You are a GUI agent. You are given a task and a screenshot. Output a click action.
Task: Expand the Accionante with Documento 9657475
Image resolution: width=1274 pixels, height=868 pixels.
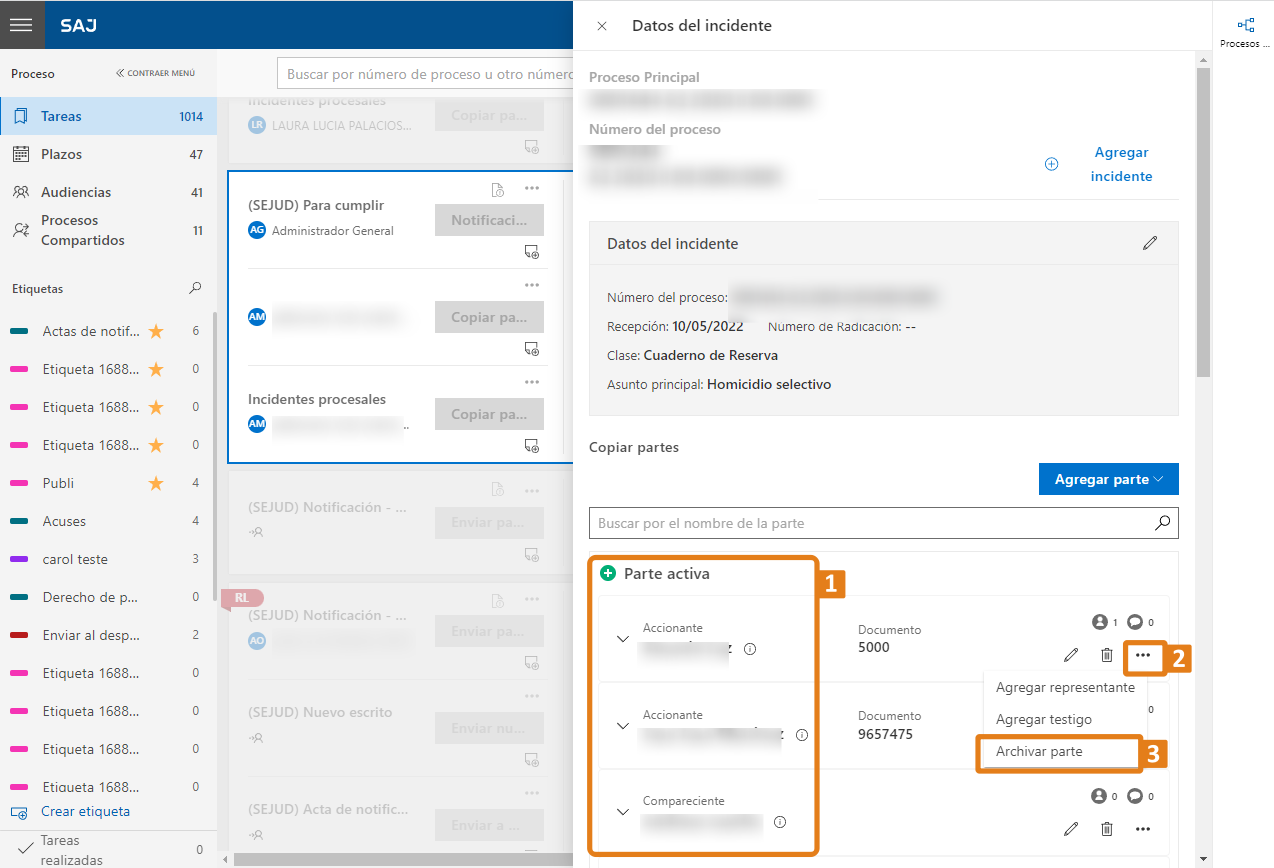pos(623,725)
